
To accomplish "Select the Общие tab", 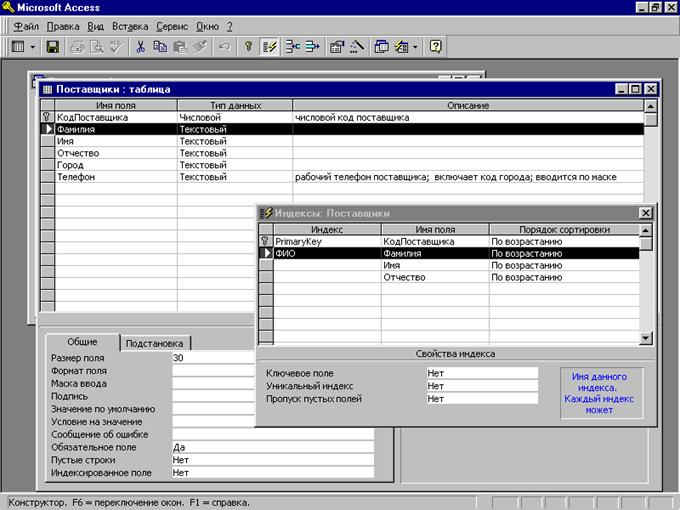I will click(82, 342).
